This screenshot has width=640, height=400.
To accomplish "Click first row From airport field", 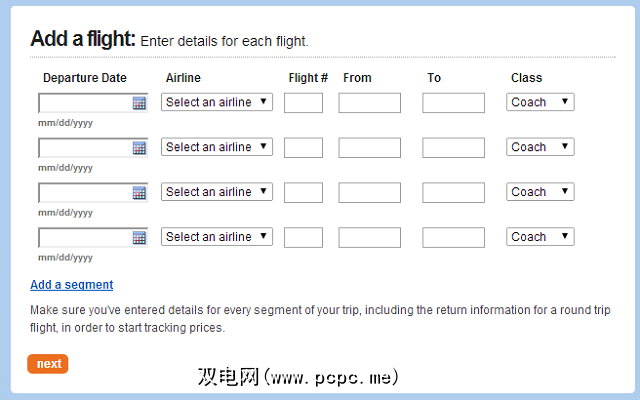I will tap(369, 103).
